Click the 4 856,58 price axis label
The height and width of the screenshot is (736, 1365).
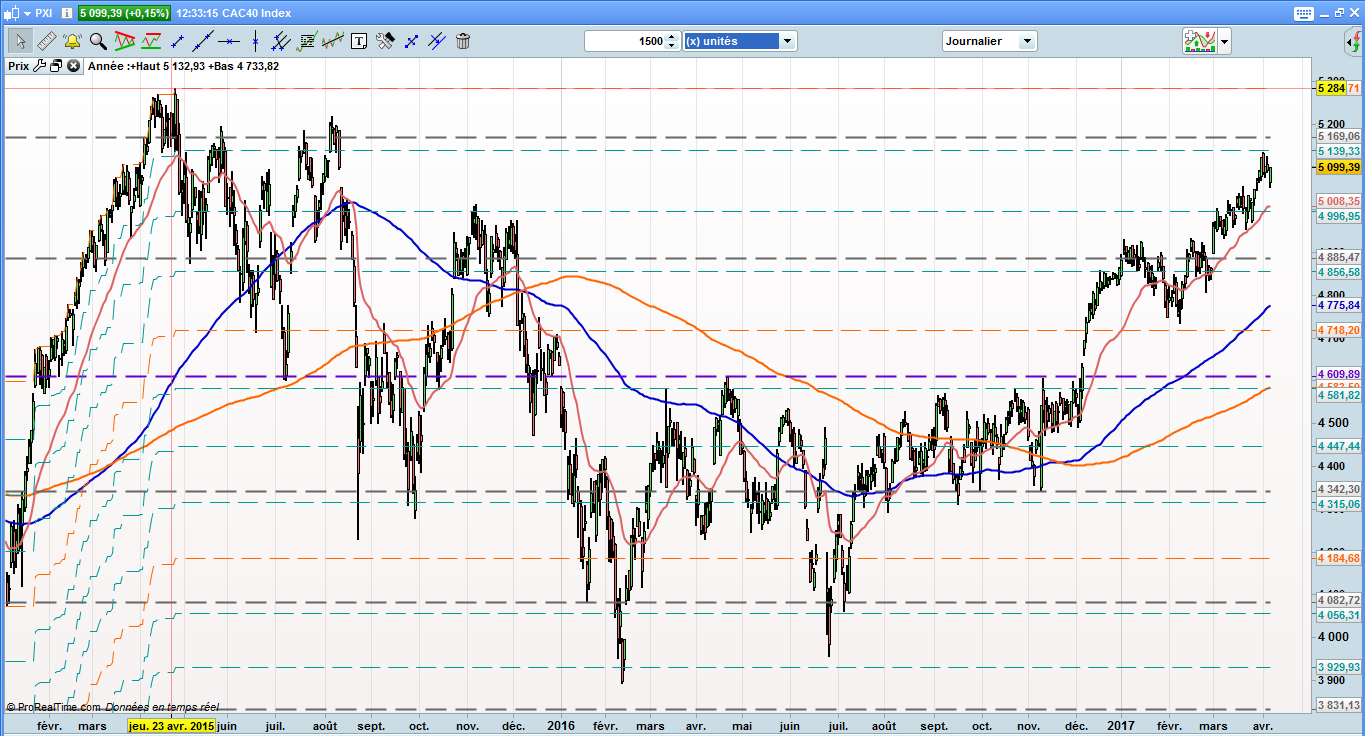click(x=1339, y=272)
